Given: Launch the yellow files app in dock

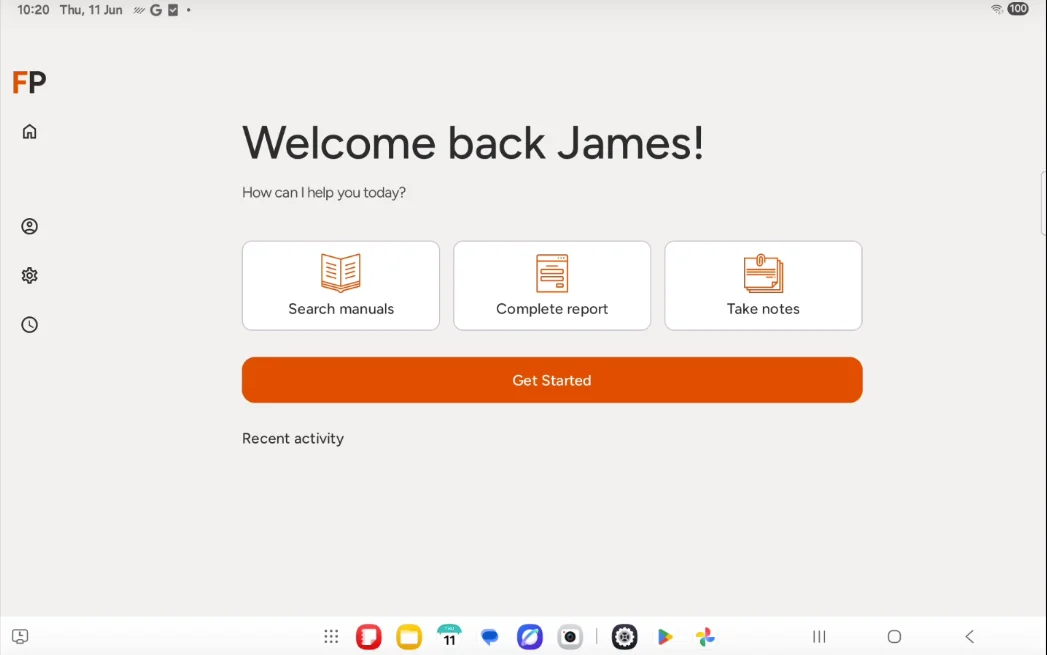Looking at the screenshot, I should click(x=409, y=637).
